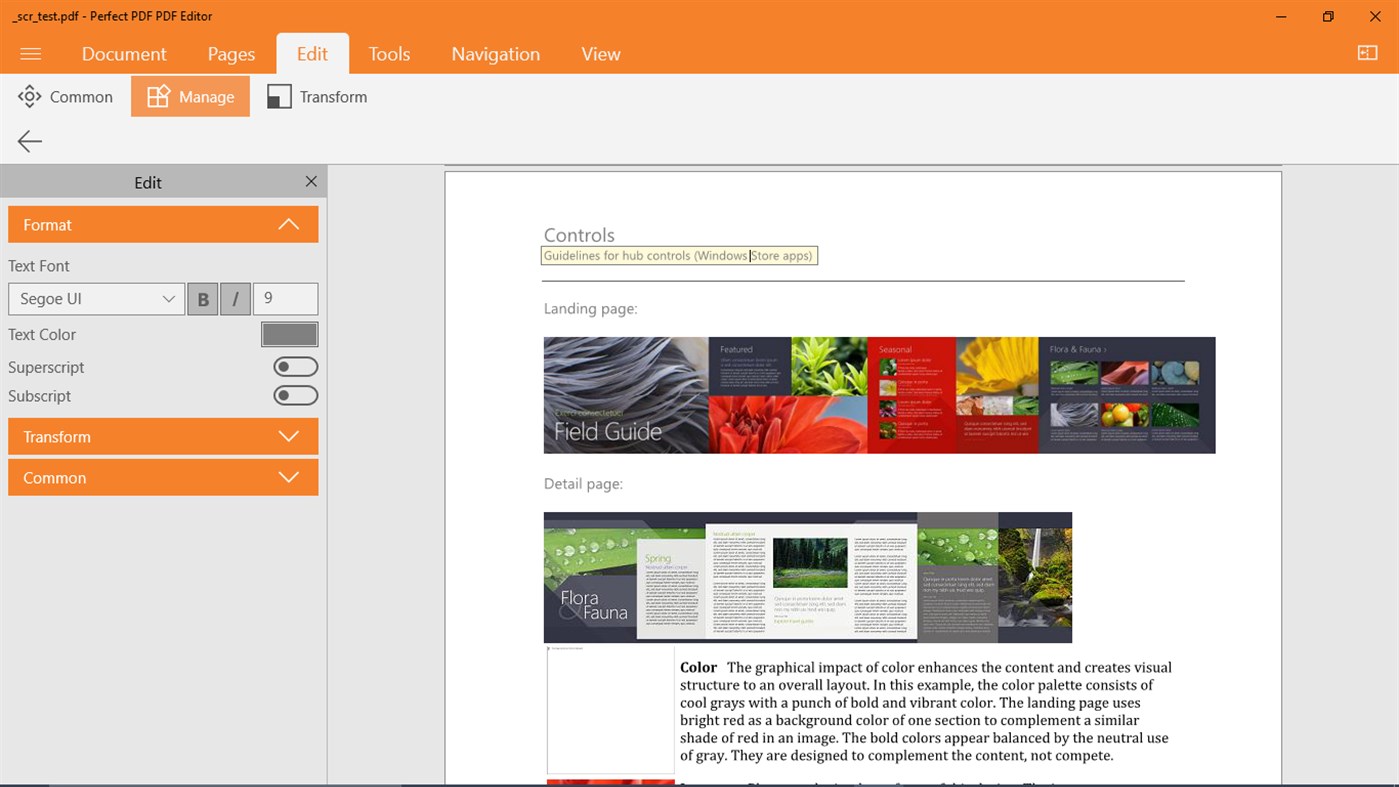1399x787 pixels.
Task: Click the back arrow below the ribbon
Action: [29, 141]
